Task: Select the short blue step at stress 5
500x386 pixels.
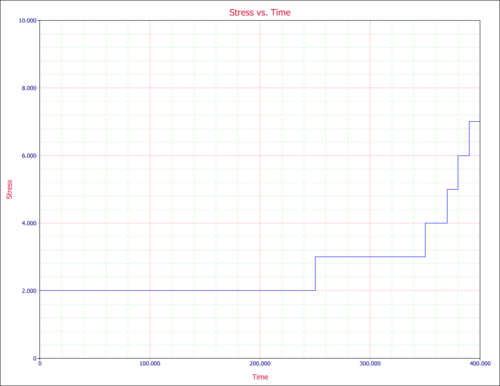Action: tap(453, 189)
